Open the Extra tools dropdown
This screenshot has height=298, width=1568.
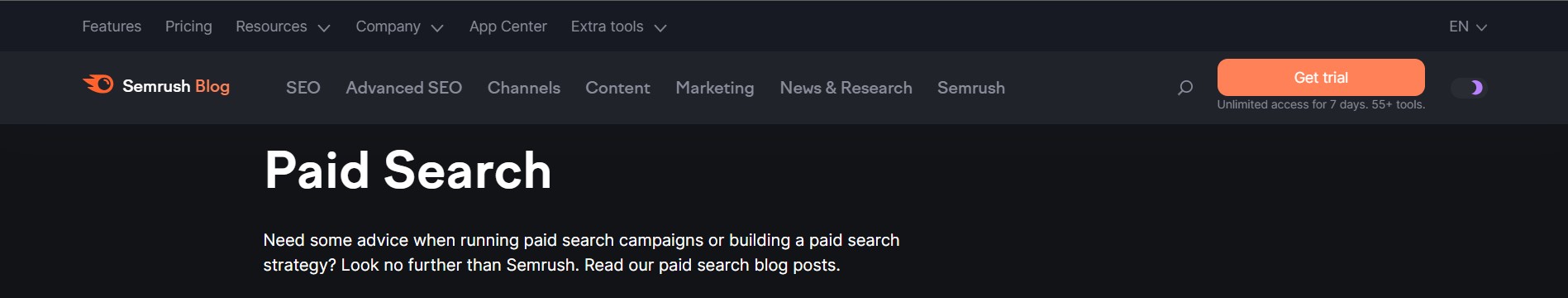click(618, 26)
